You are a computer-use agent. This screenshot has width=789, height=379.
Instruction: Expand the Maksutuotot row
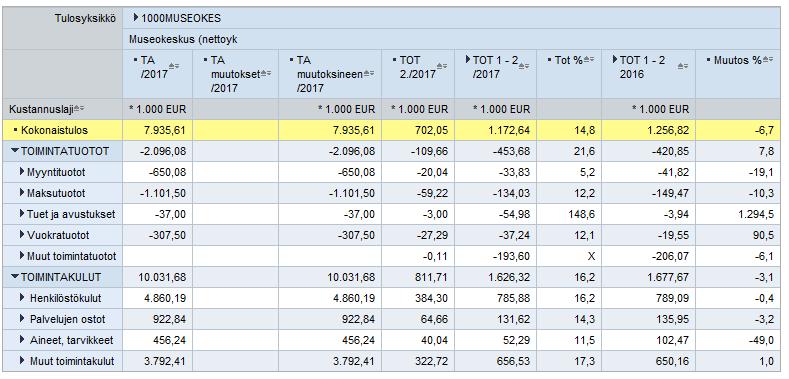coord(22,193)
